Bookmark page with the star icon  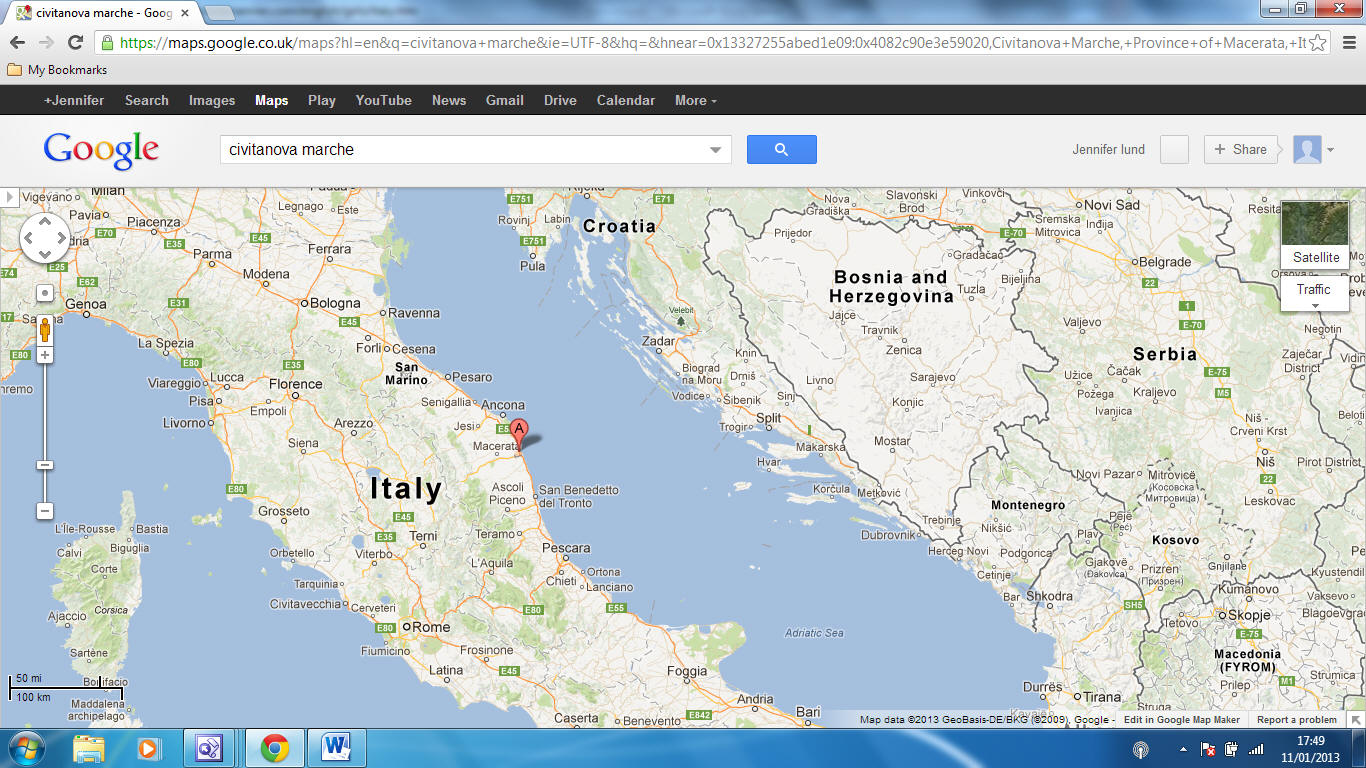[1318, 43]
